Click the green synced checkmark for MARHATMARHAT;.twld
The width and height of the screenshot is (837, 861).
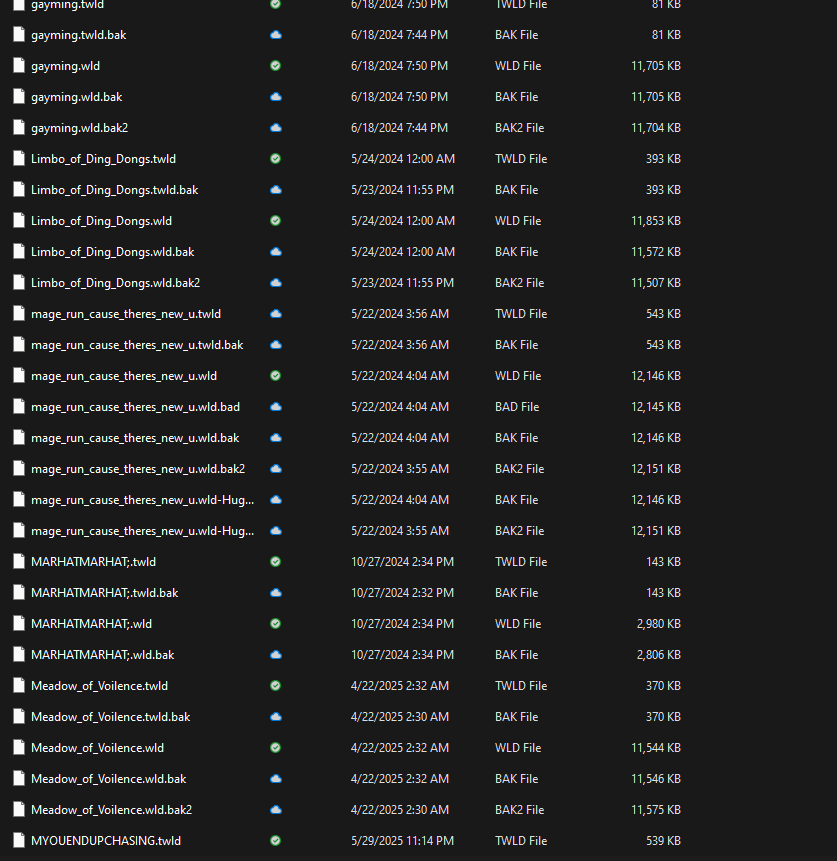coord(276,562)
